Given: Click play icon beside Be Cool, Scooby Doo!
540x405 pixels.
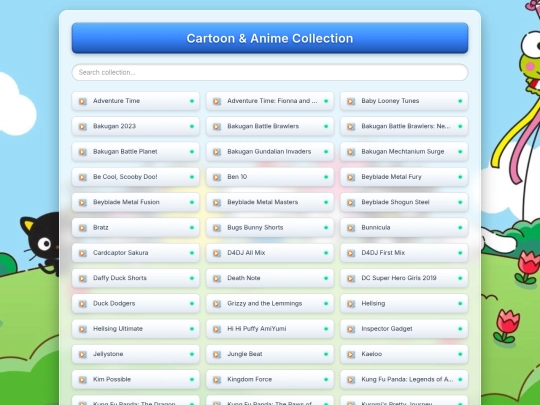Looking at the screenshot, I should (x=83, y=177).
